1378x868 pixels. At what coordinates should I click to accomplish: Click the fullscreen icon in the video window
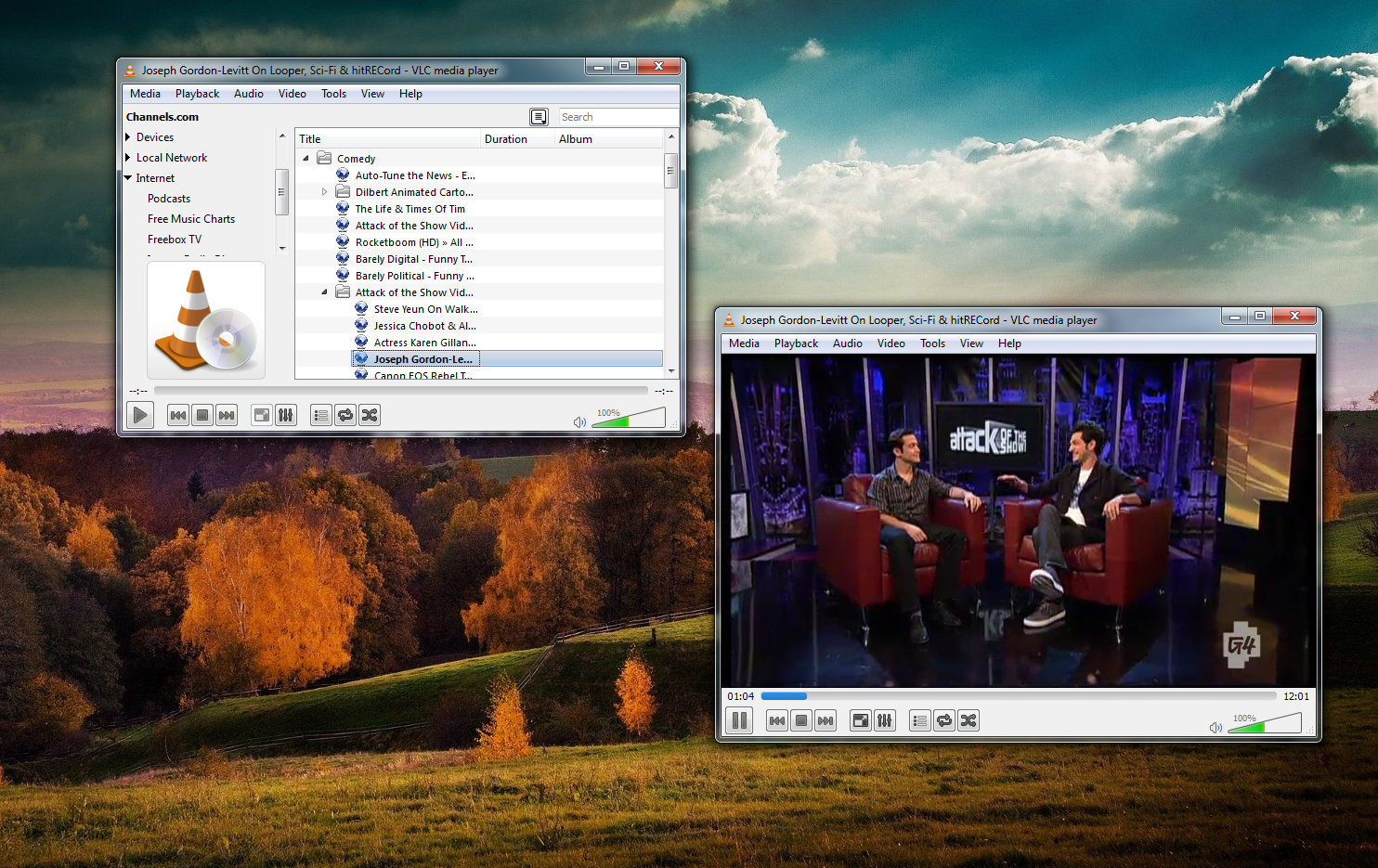click(861, 720)
